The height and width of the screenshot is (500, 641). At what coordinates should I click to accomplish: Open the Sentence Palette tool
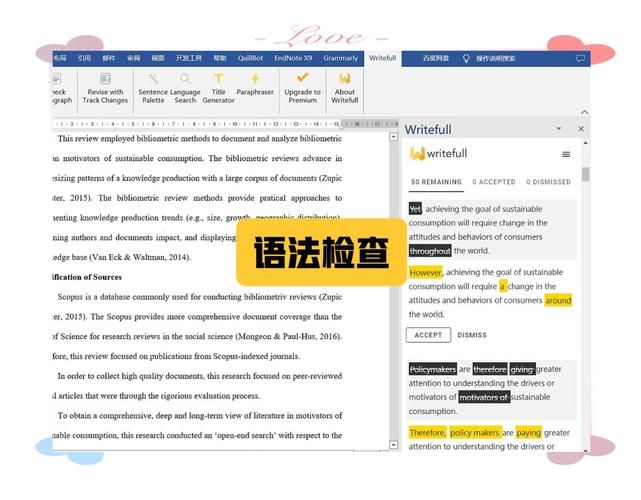(x=153, y=89)
